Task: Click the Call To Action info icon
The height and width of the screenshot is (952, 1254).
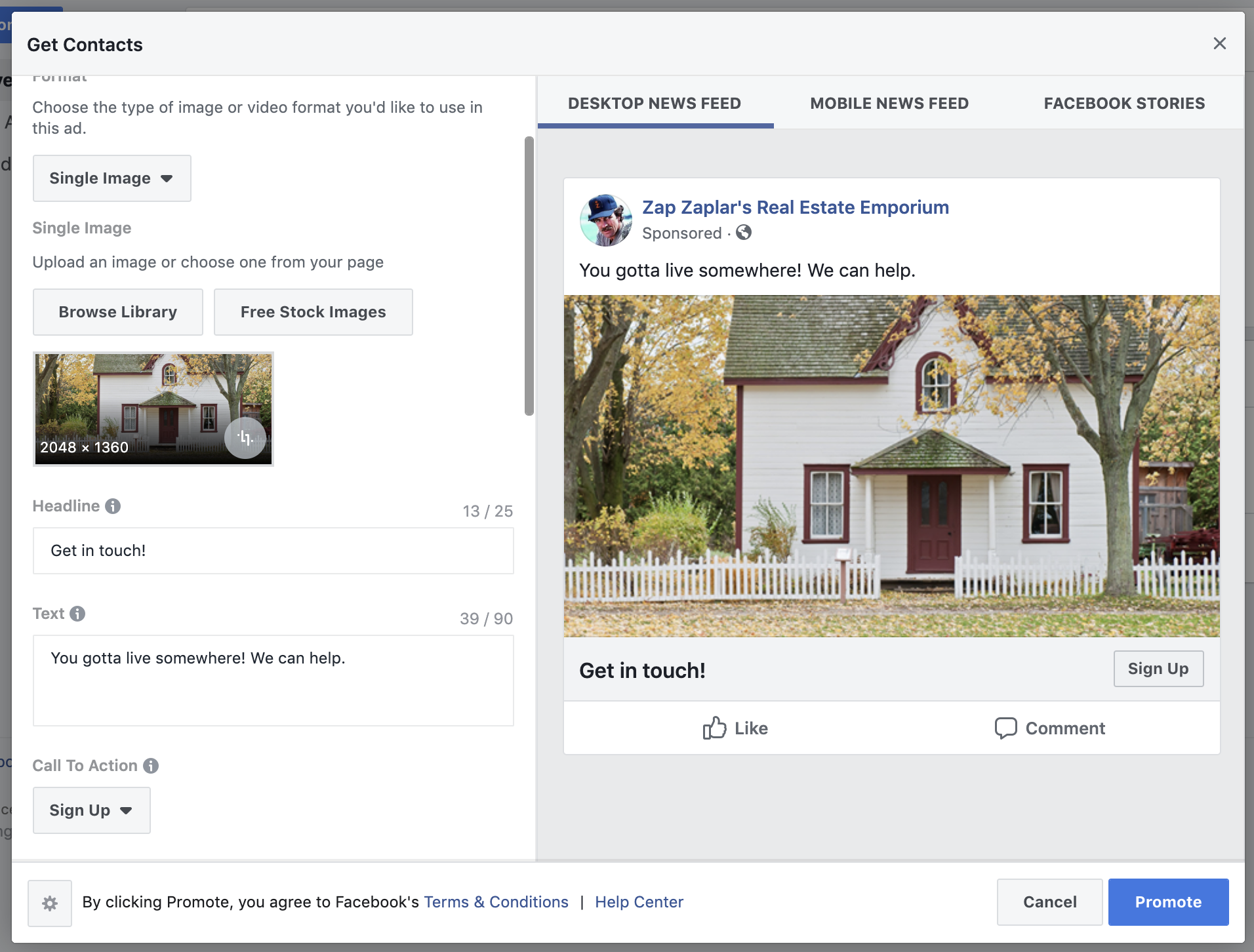Action: click(151, 766)
